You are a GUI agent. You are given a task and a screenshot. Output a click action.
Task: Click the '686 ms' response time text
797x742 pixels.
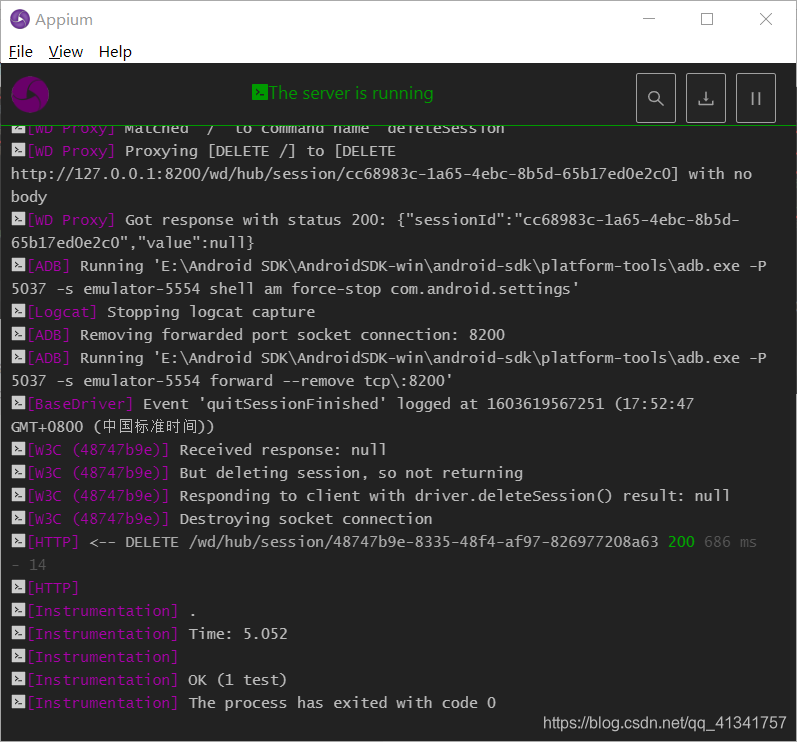[730, 542]
